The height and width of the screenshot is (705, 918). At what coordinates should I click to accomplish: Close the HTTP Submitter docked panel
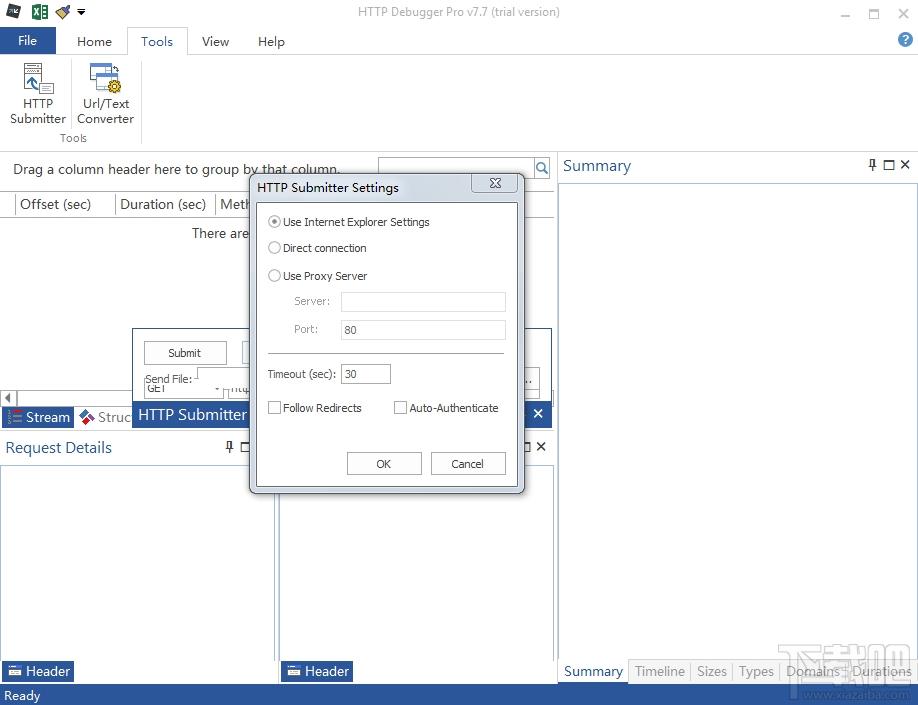538,414
